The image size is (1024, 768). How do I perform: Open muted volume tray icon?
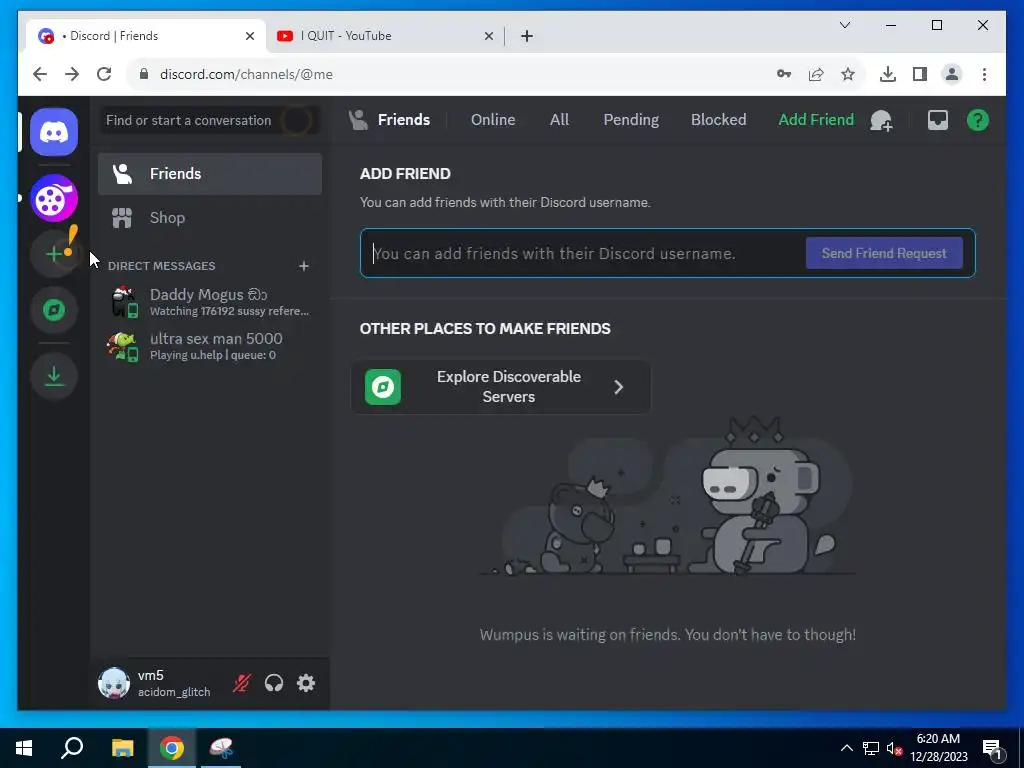tap(894, 748)
